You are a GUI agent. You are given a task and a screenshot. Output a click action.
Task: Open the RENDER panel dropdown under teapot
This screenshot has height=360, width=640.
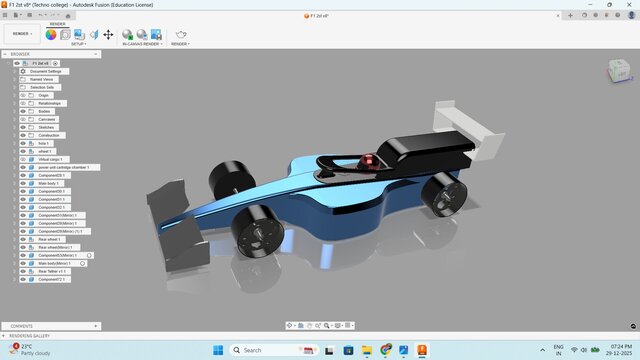click(x=180, y=44)
